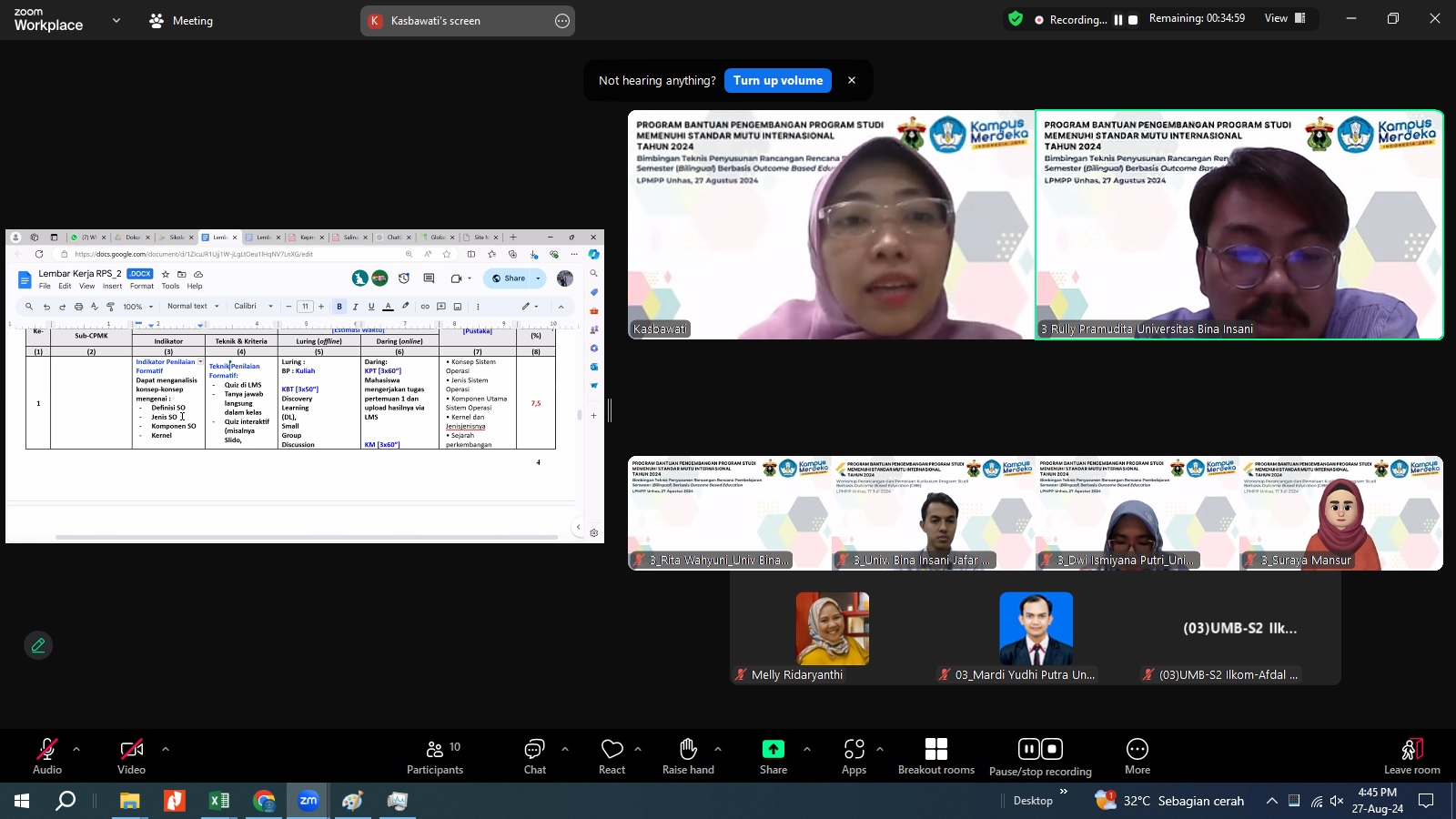Image resolution: width=1456 pixels, height=819 pixels.
Task: Open the View layout menu
Action: [1285, 18]
